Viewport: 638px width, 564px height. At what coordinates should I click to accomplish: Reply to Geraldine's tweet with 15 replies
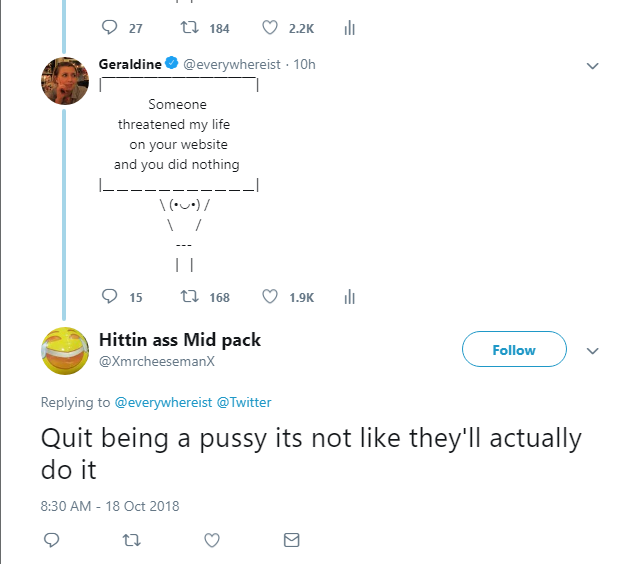109,296
